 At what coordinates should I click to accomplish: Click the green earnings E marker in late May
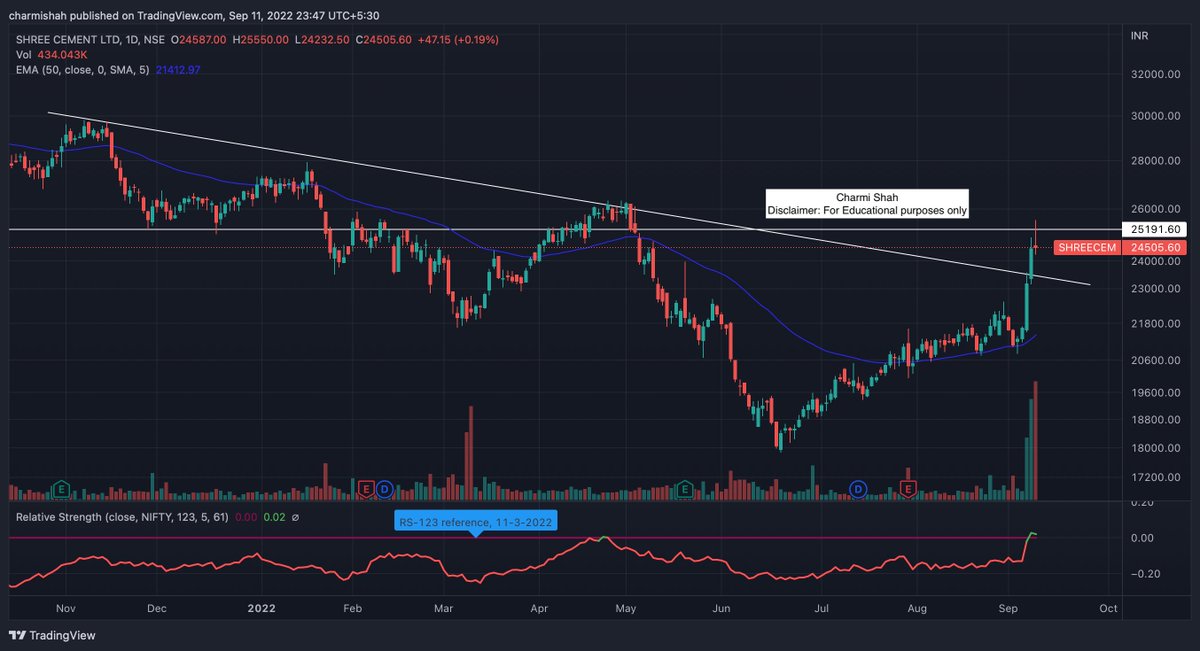(x=684, y=489)
